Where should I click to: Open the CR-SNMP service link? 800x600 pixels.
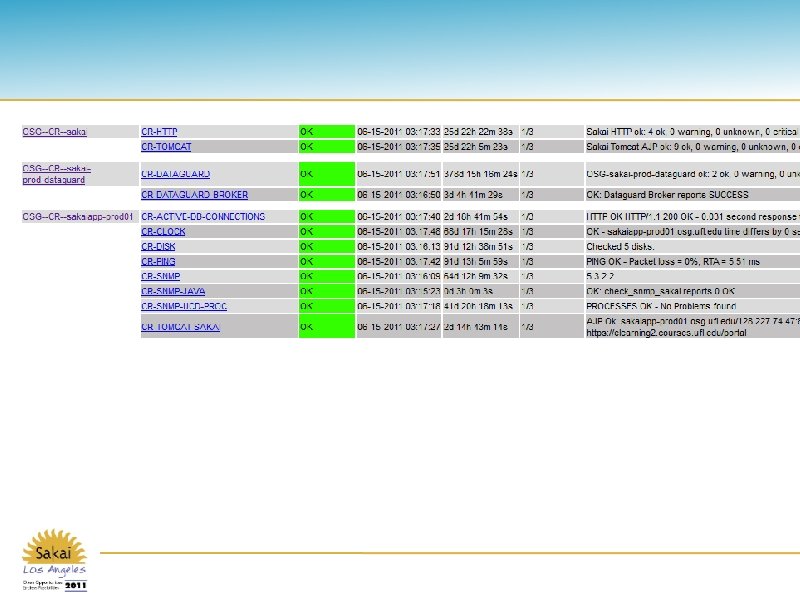coord(161,276)
